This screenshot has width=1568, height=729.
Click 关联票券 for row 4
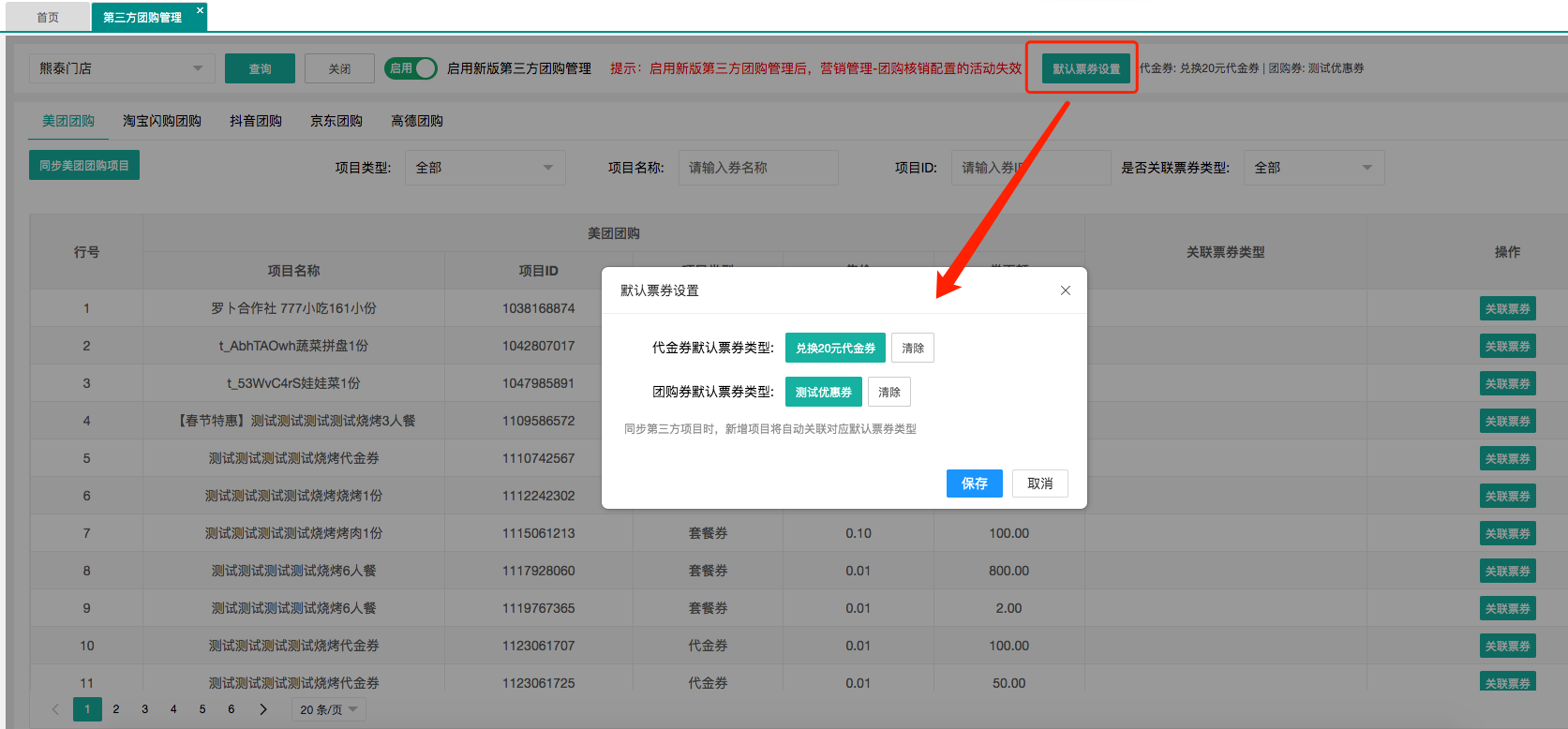coord(1508,421)
